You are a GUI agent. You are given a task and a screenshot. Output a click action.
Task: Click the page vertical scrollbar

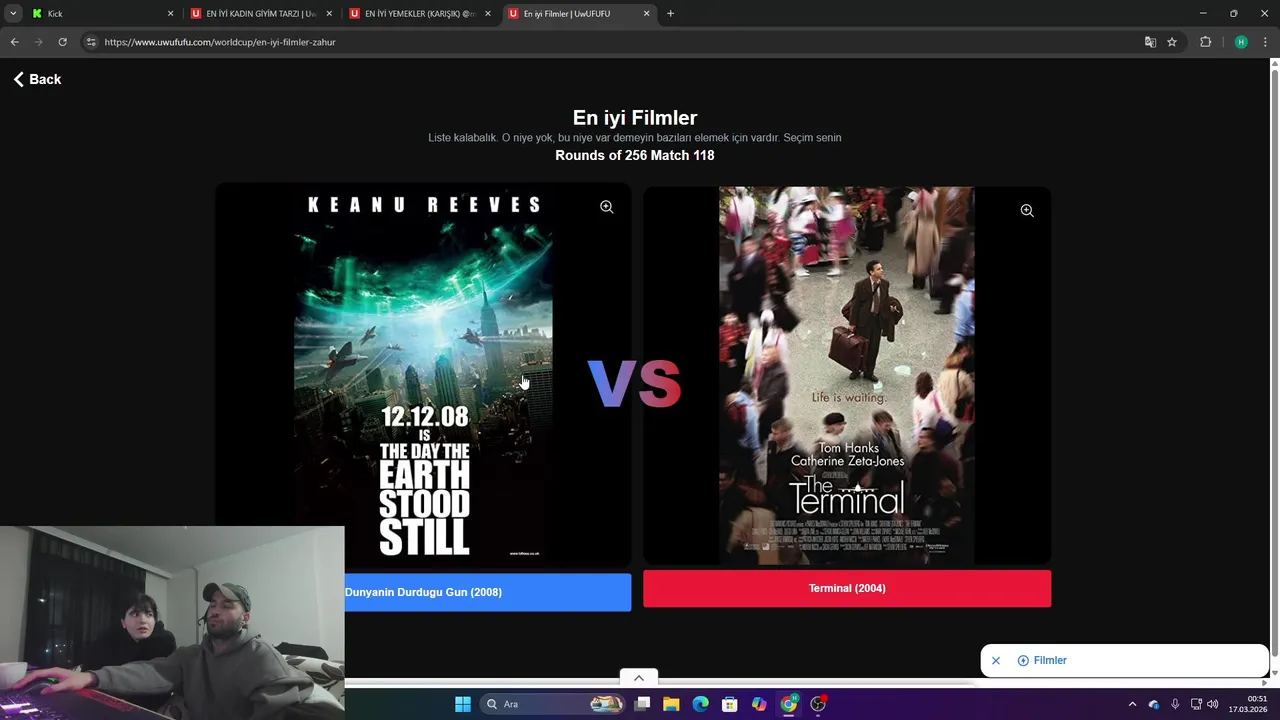pyautogui.click(x=1274, y=362)
